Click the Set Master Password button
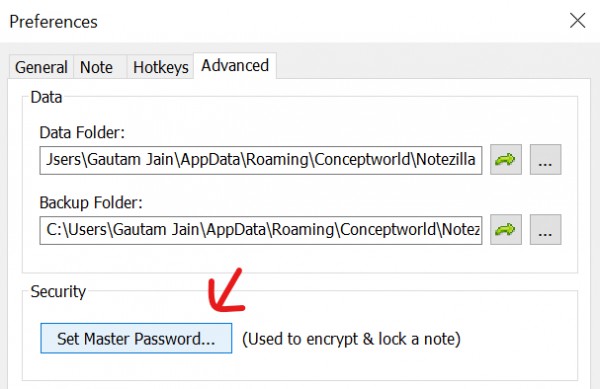 click(x=136, y=339)
